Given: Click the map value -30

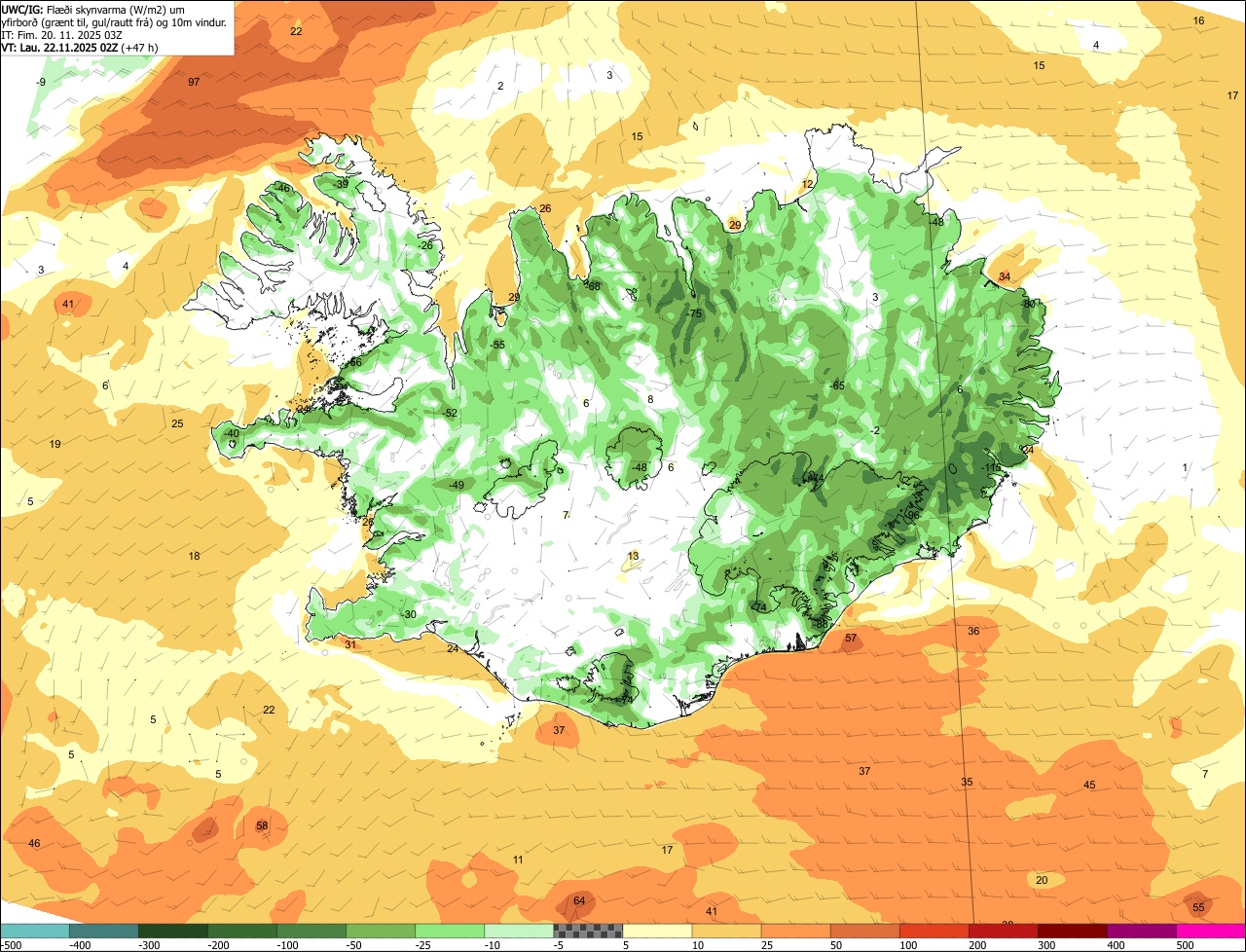Looking at the screenshot, I should (x=409, y=614).
